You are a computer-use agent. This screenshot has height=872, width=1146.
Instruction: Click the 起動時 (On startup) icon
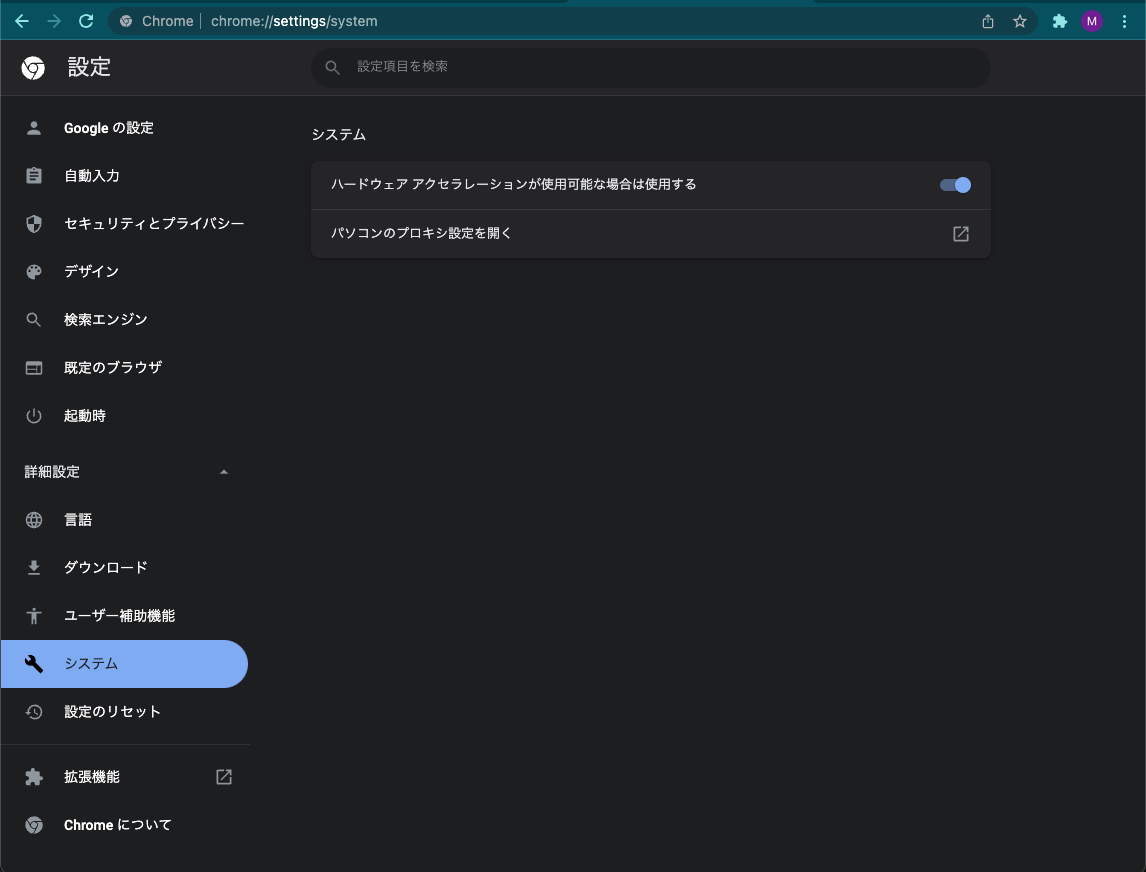click(x=33, y=415)
